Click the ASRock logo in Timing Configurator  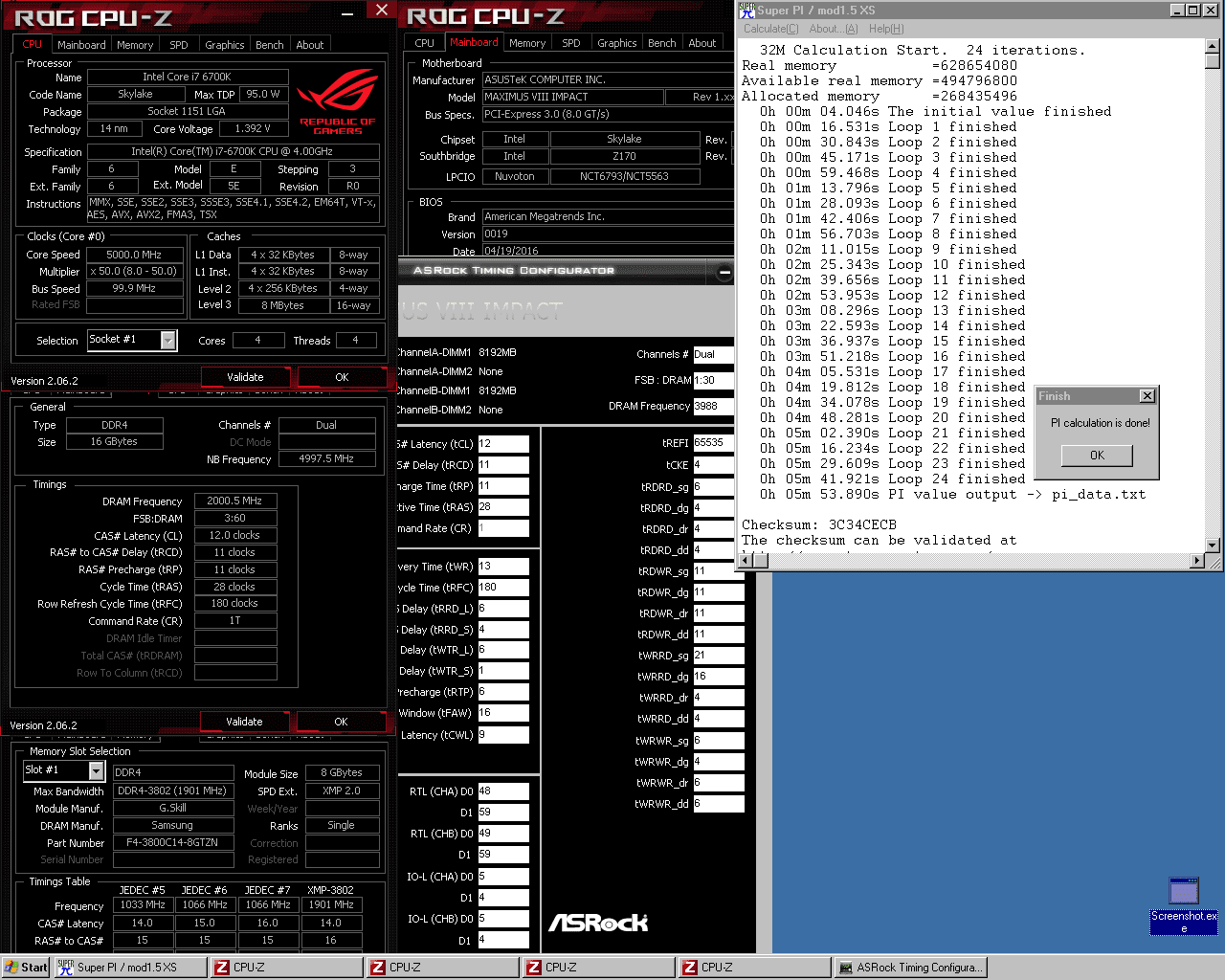click(x=598, y=923)
